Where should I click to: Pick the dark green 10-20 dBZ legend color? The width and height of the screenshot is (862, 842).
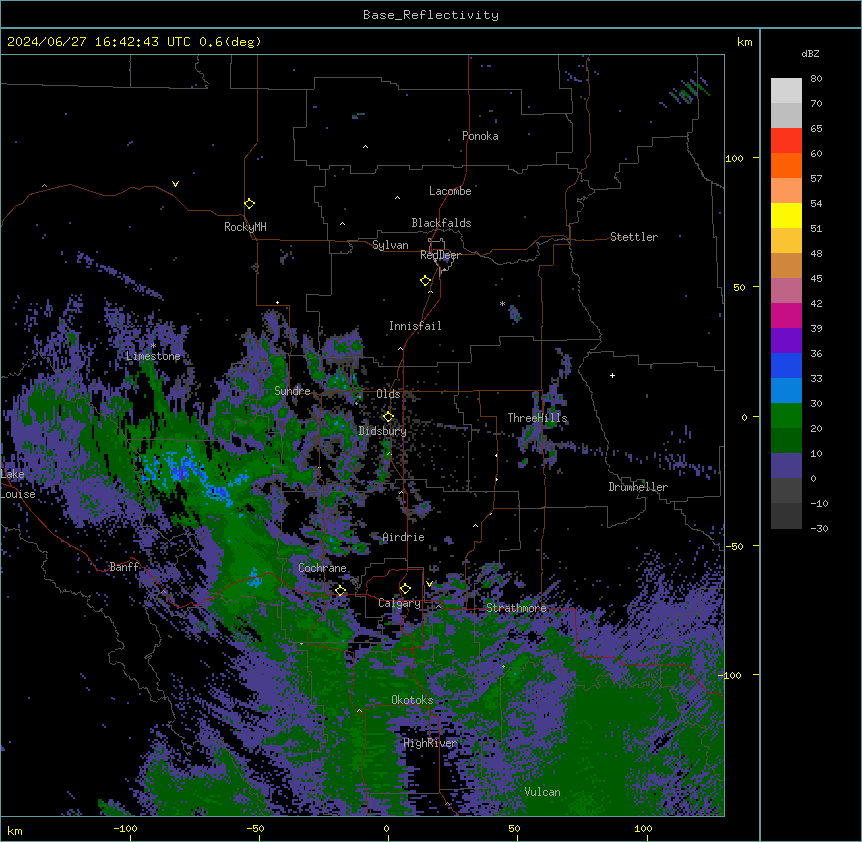click(786, 440)
